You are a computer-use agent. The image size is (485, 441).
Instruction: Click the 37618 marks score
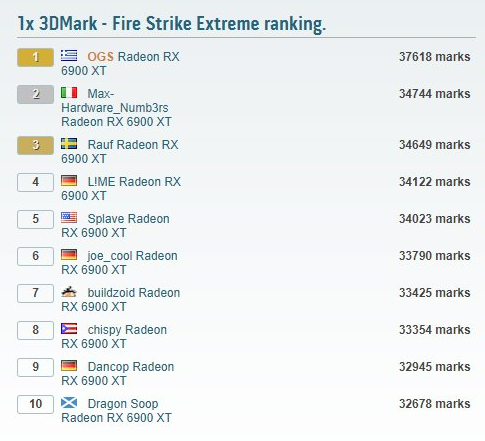[435, 57]
